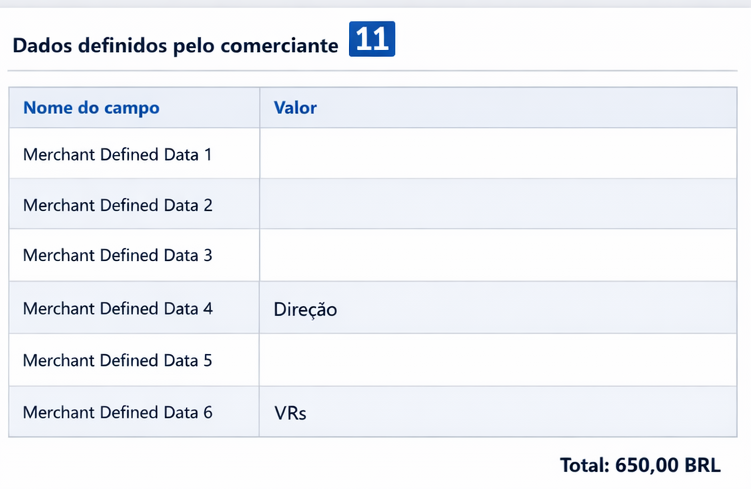The height and width of the screenshot is (489, 751).
Task: Click the Dados definidos pelo comerciante heading
Action: click(x=175, y=45)
